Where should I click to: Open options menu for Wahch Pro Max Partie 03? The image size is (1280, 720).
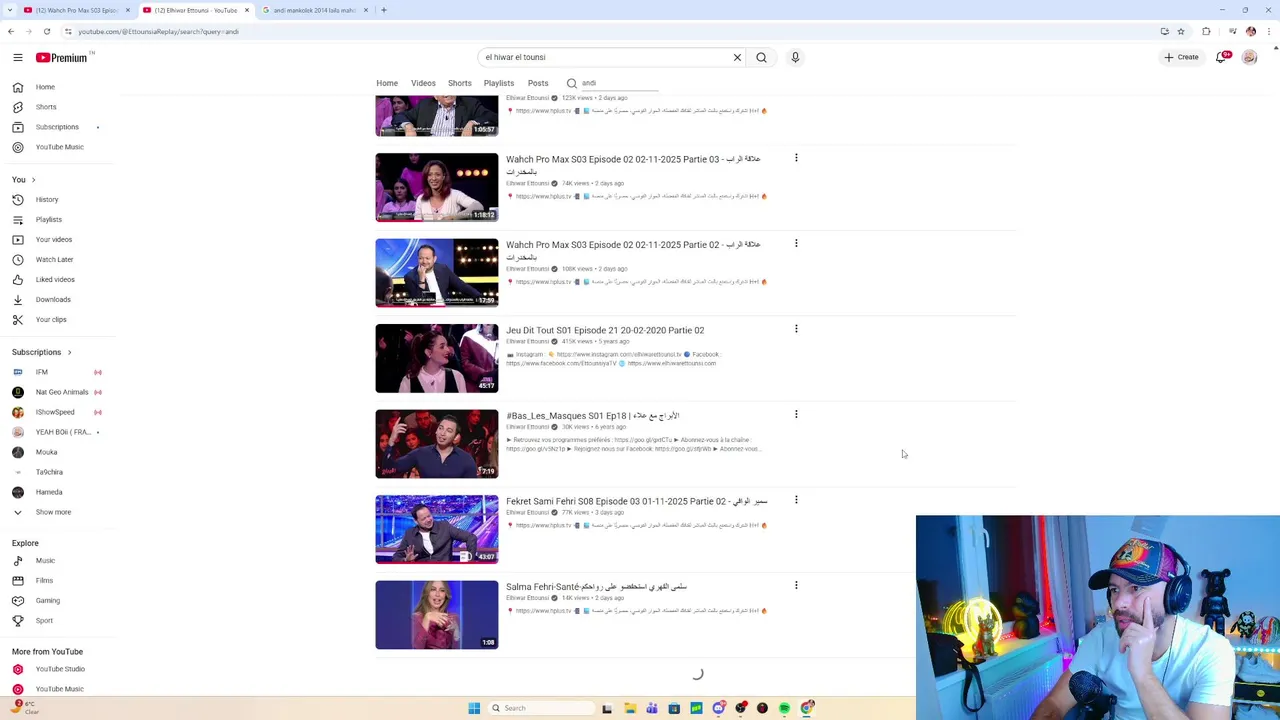tap(796, 158)
